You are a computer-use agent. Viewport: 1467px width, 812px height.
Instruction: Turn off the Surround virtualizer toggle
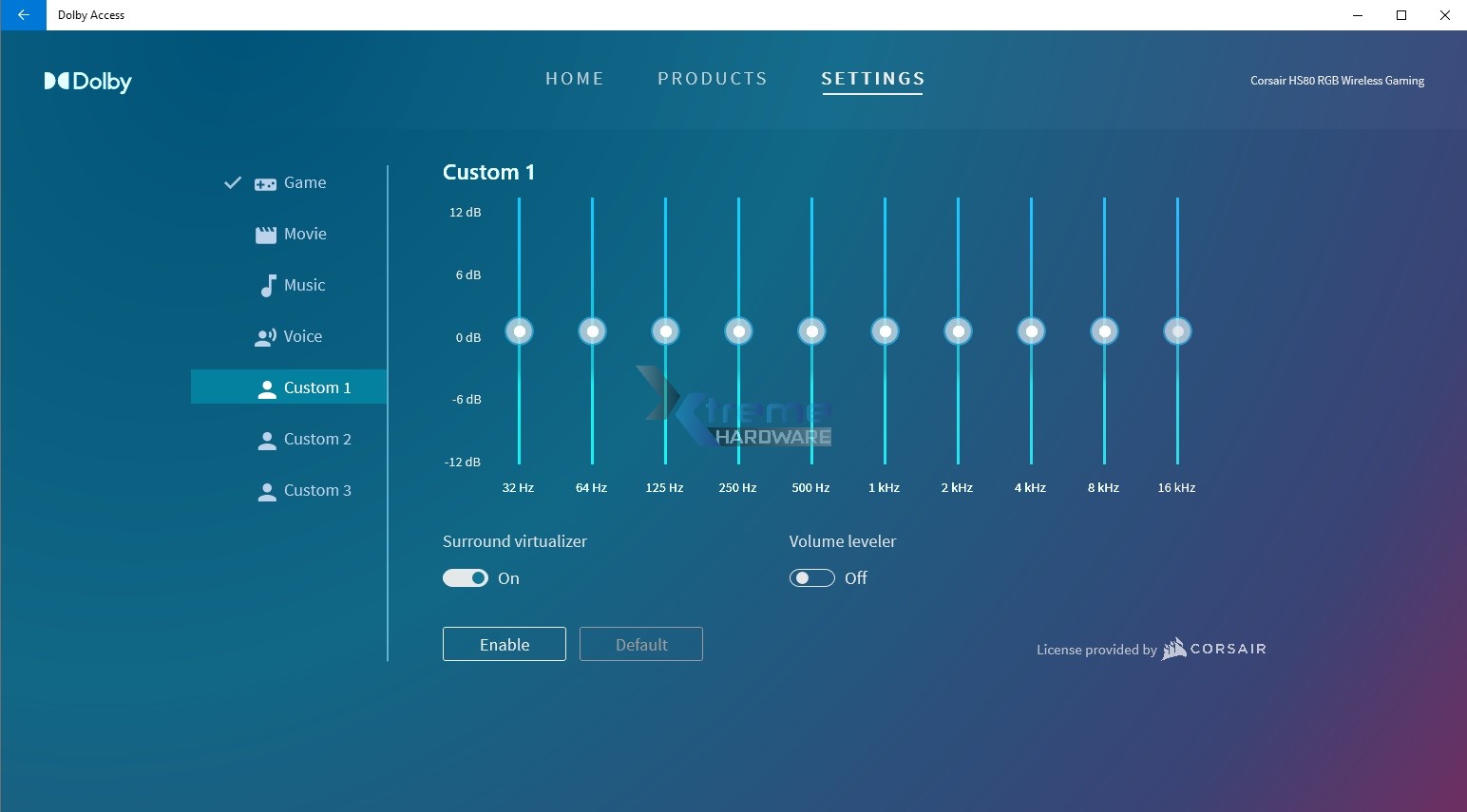(x=465, y=577)
